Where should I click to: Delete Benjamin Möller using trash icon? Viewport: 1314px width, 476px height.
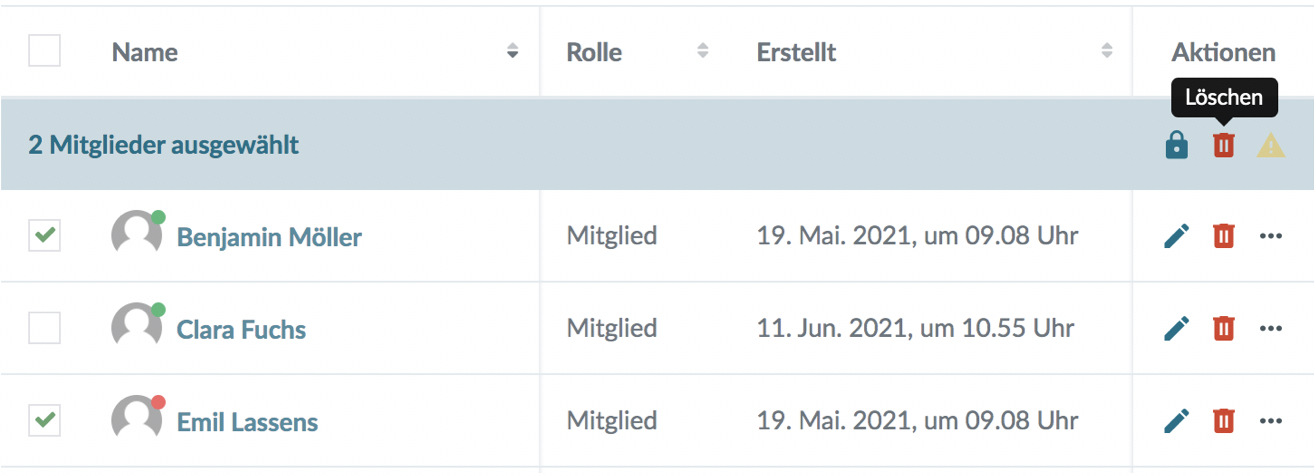[1224, 236]
